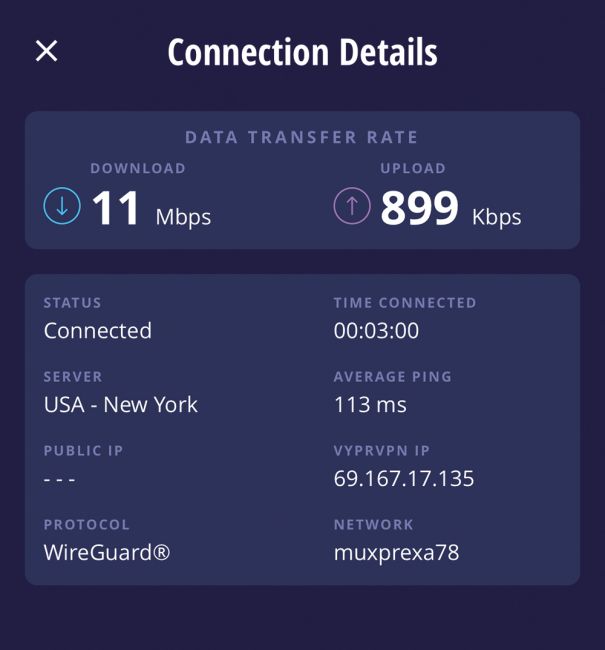The image size is (605, 650).
Task: Tap the Server field label
Action: (73, 377)
